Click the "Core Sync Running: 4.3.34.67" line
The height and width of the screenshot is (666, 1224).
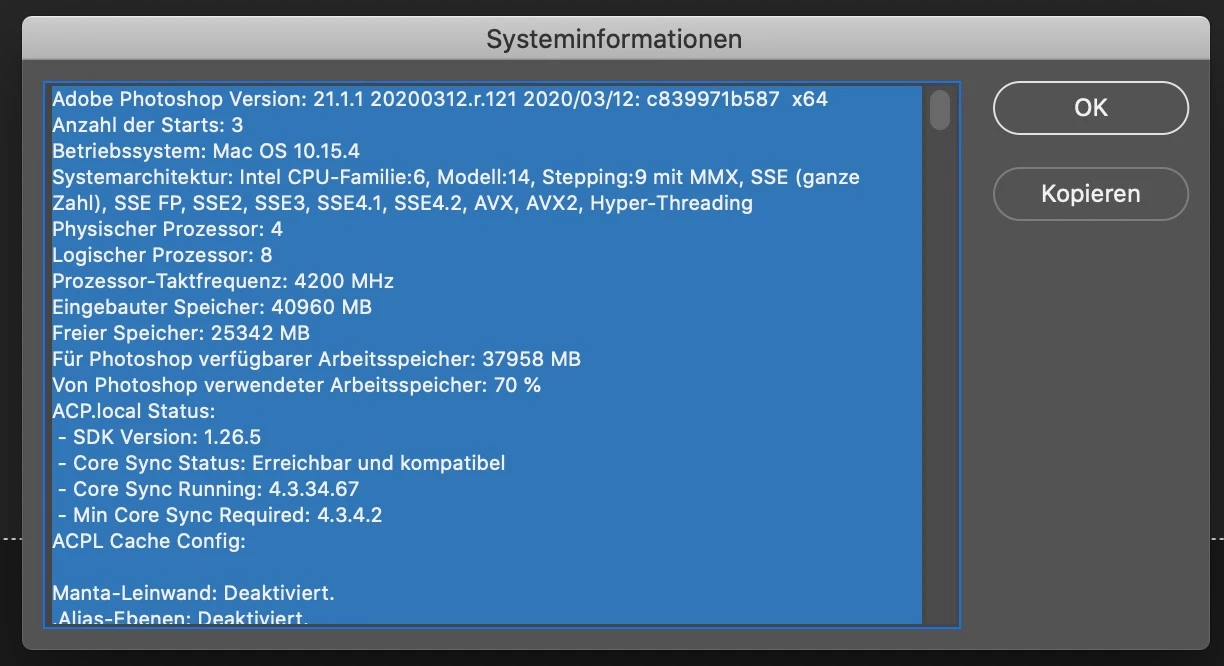click(209, 489)
